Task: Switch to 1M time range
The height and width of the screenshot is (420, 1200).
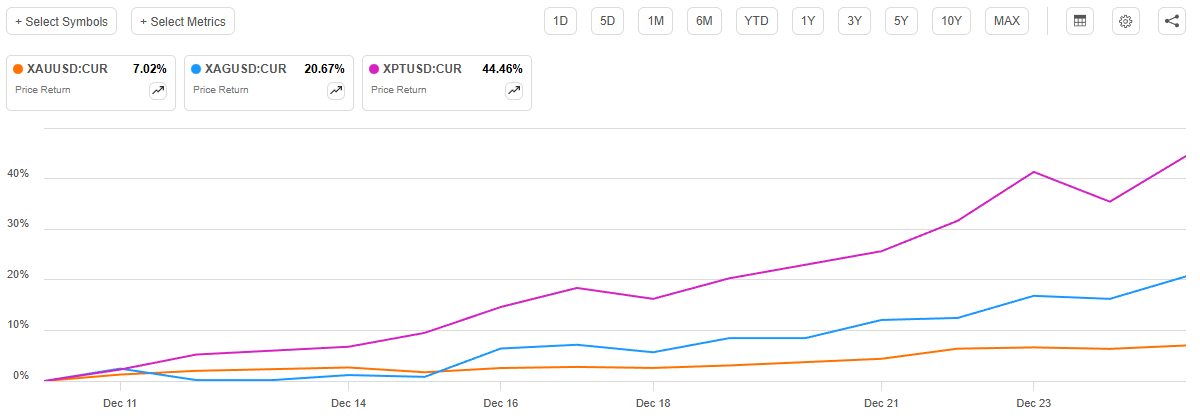Action: (655, 21)
